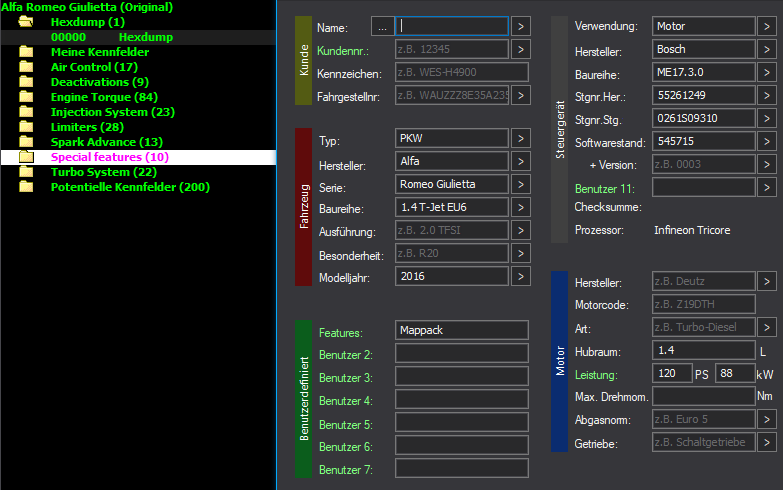This screenshot has height=490, width=783.
Task: Click the Features field containing Mappack
Action: tap(462, 330)
